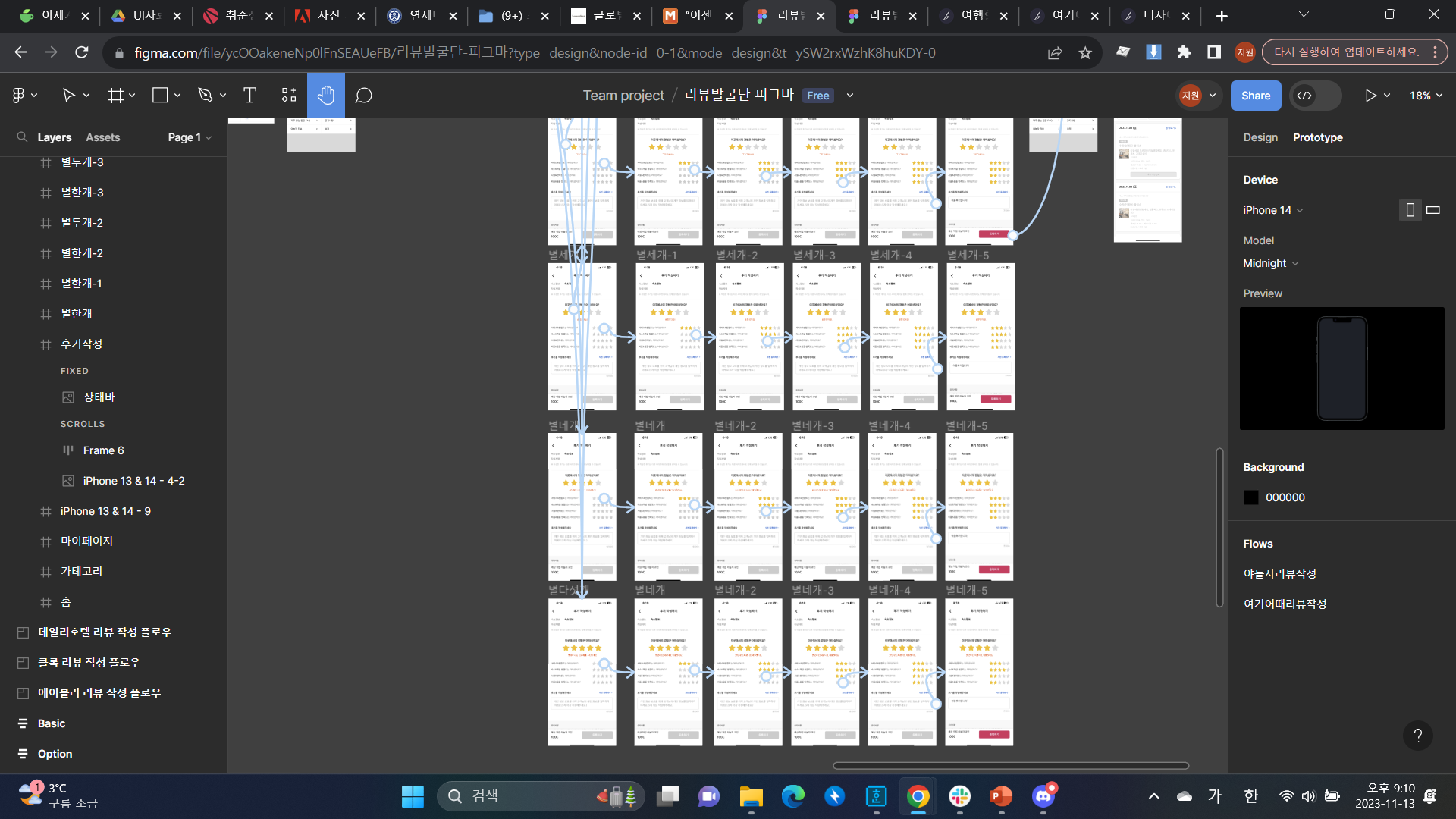The width and height of the screenshot is (1456, 819).
Task: Search layers with the magnifier icon
Action: coord(22,137)
